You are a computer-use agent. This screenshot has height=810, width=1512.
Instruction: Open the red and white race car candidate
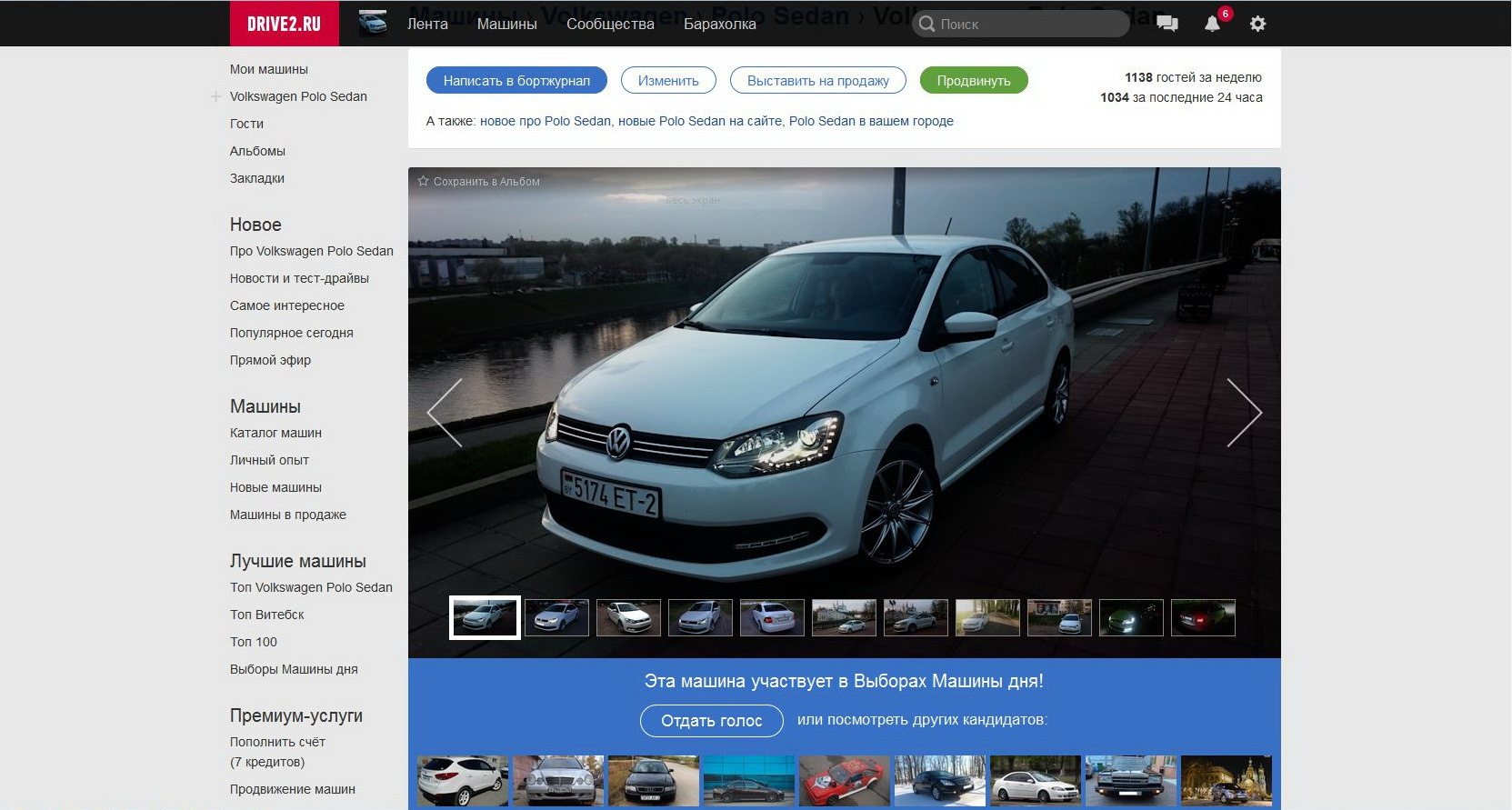[845, 781]
